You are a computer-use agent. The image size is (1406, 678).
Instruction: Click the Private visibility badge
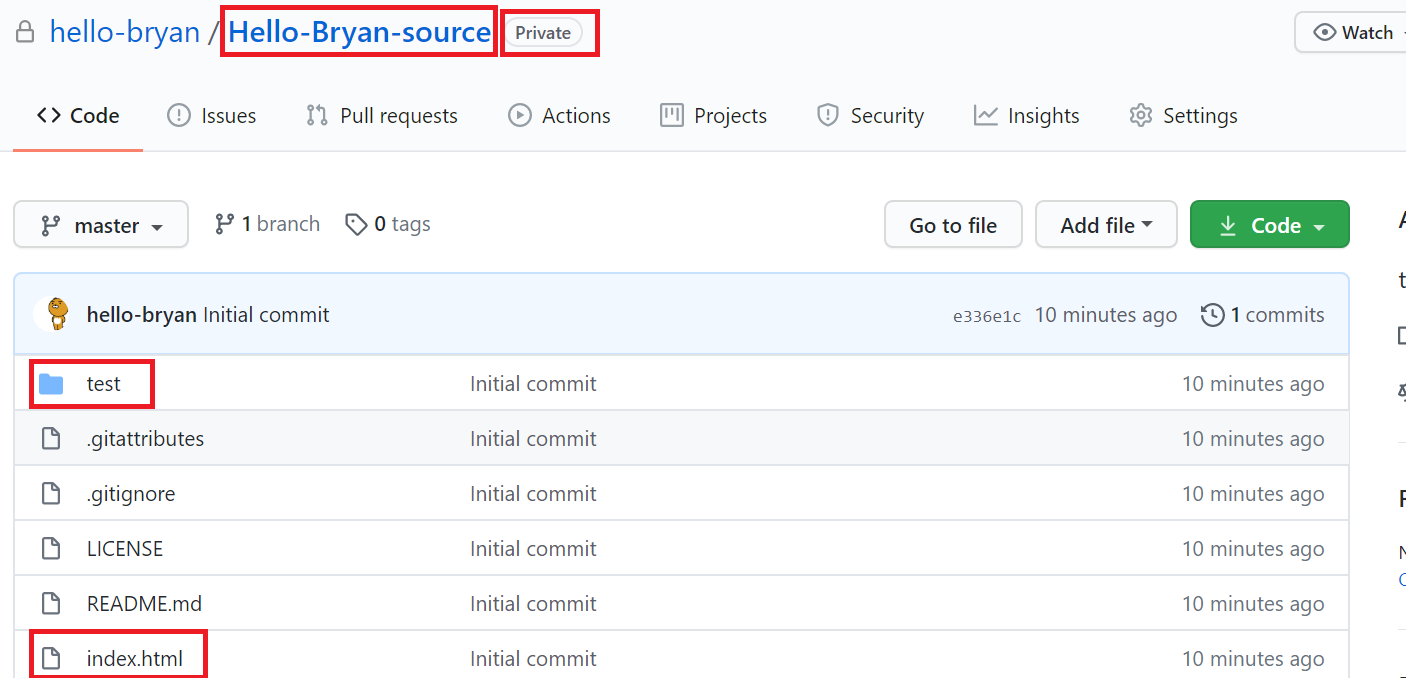coord(543,33)
